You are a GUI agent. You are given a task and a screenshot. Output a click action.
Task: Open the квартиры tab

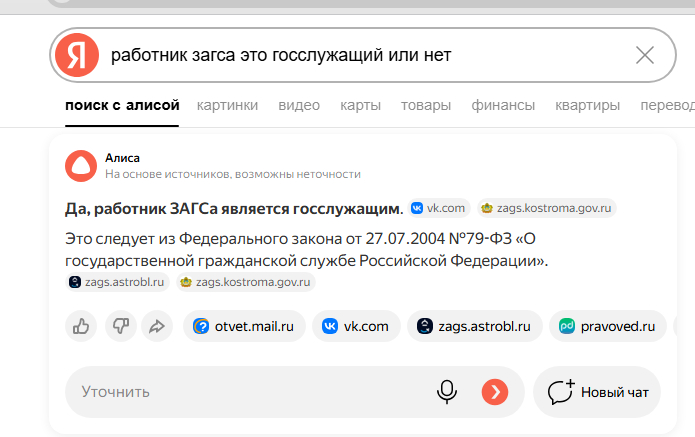tap(587, 105)
